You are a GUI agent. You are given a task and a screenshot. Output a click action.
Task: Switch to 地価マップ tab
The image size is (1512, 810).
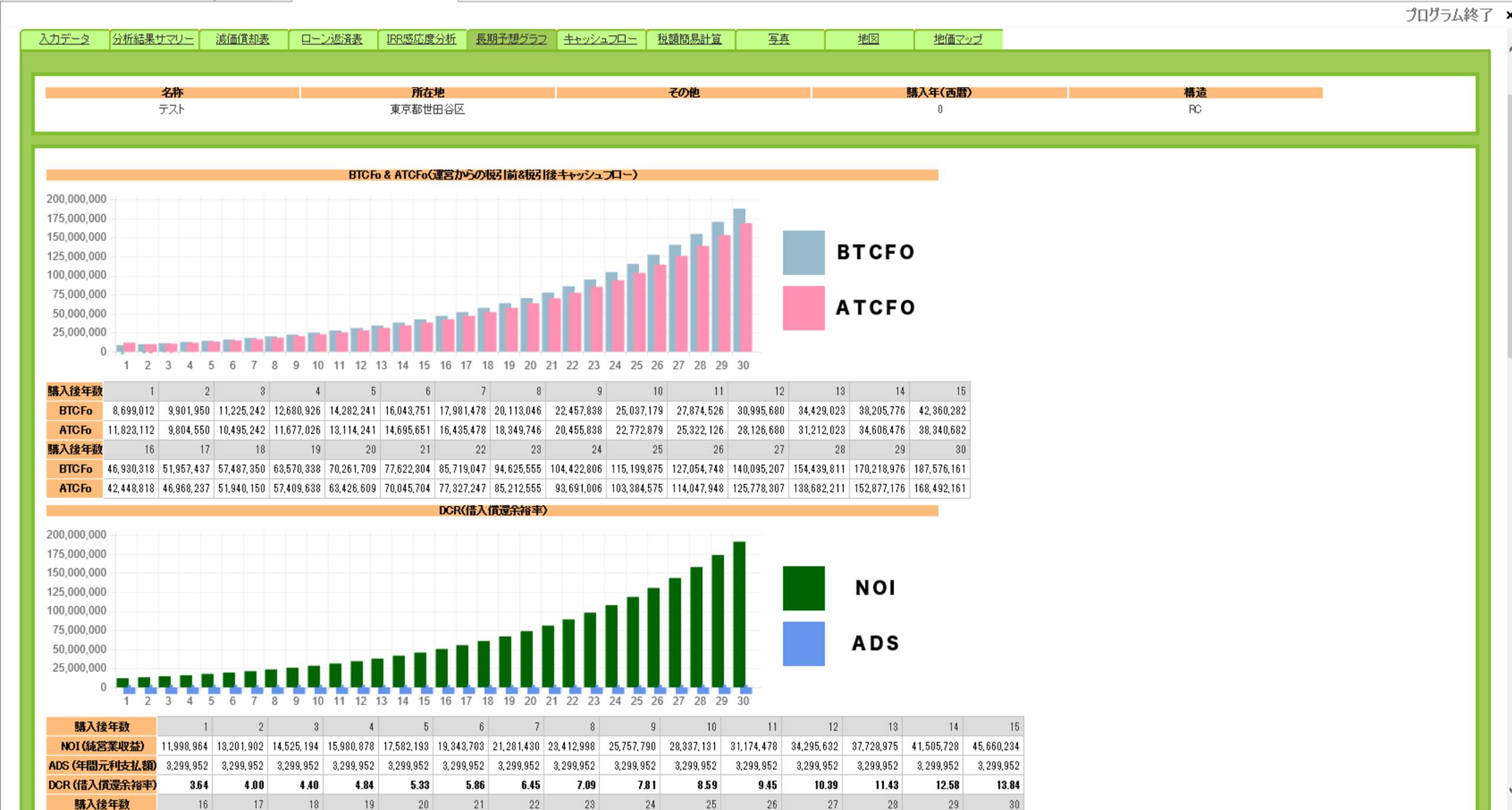(958, 39)
